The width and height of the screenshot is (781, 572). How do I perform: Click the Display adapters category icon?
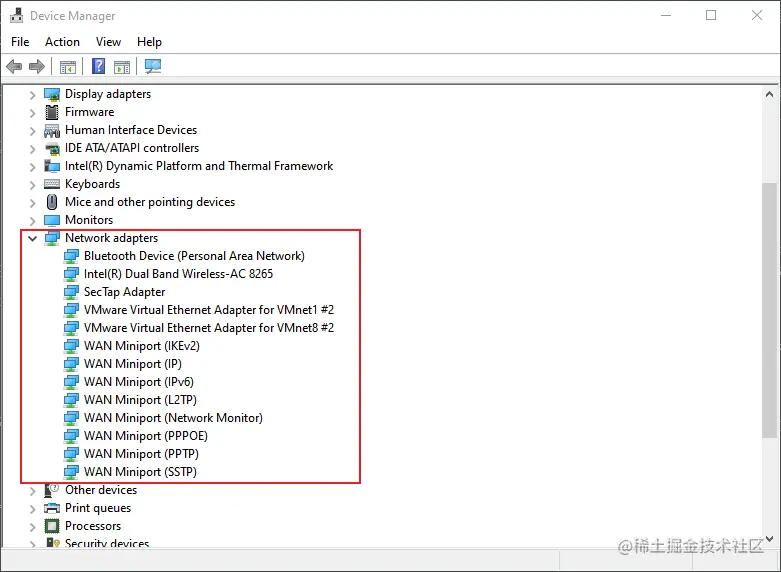tap(52, 94)
